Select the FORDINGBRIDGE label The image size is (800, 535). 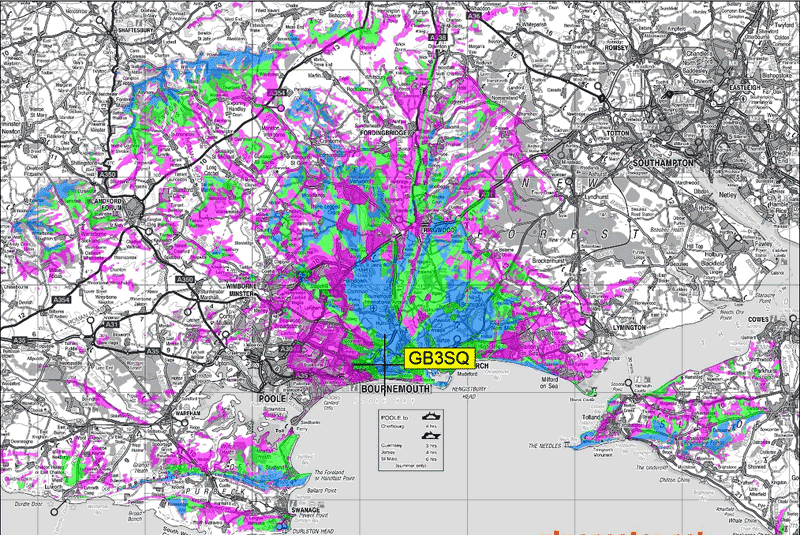tap(383, 133)
